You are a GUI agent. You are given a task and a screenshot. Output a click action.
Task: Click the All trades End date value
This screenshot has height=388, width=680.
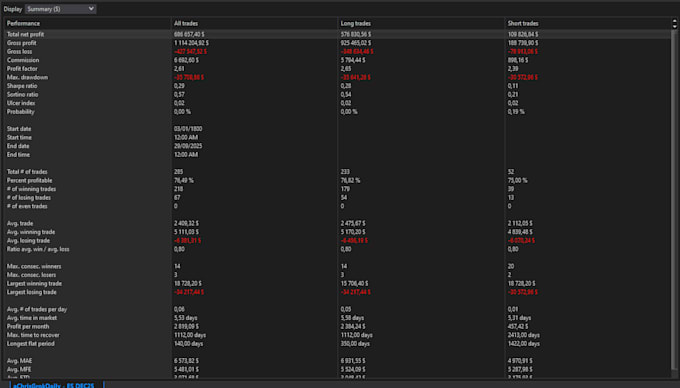pyautogui.click(x=188, y=146)
